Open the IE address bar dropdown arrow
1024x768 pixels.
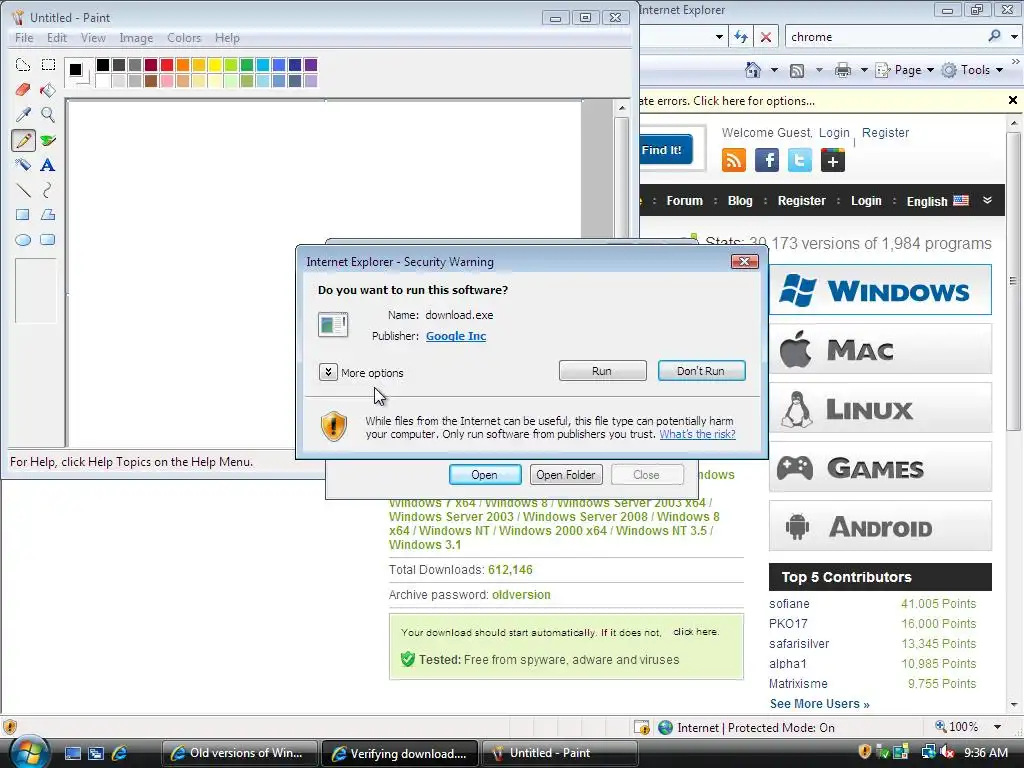pyautogui.click(x=719, y=37)
